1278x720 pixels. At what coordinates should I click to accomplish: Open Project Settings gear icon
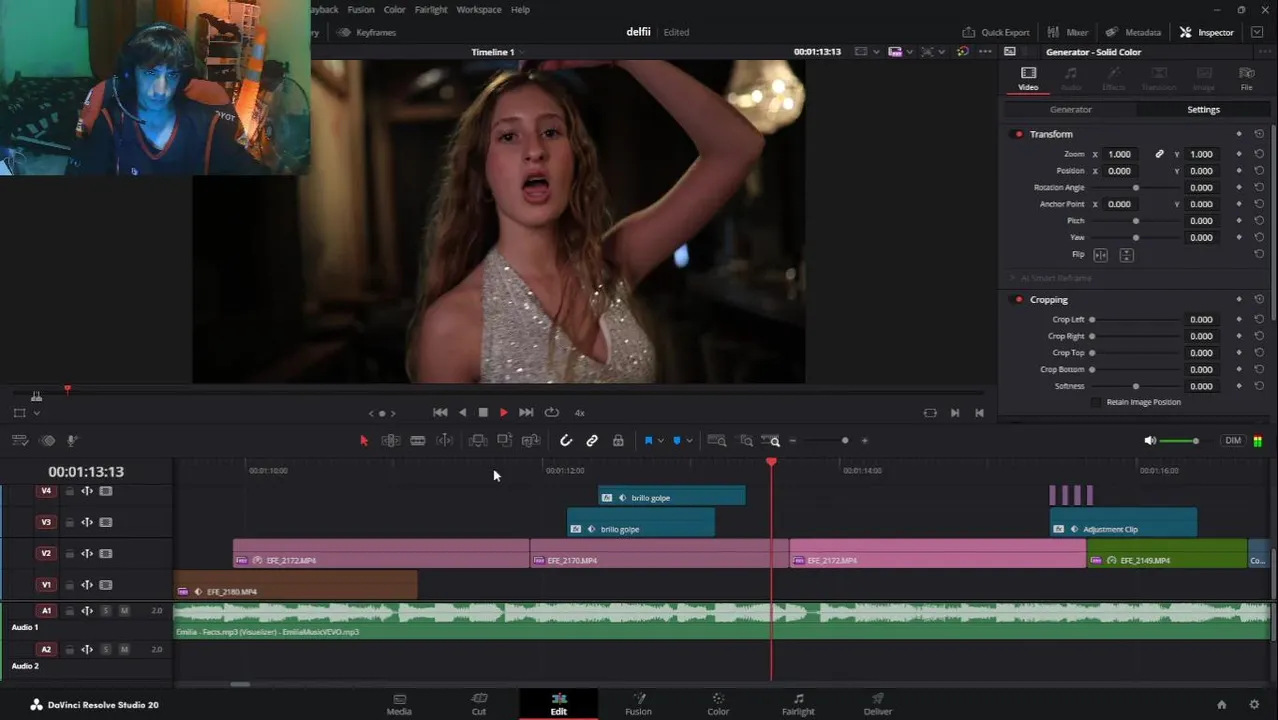[1254, 704]
